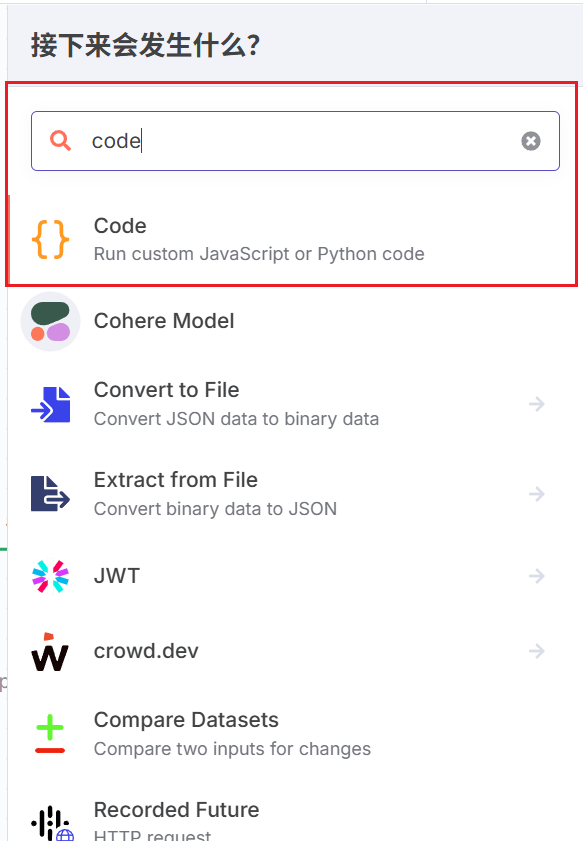Expand JWT actions arrow
This screenshot has height=841, width=583.
click(536, 576)
